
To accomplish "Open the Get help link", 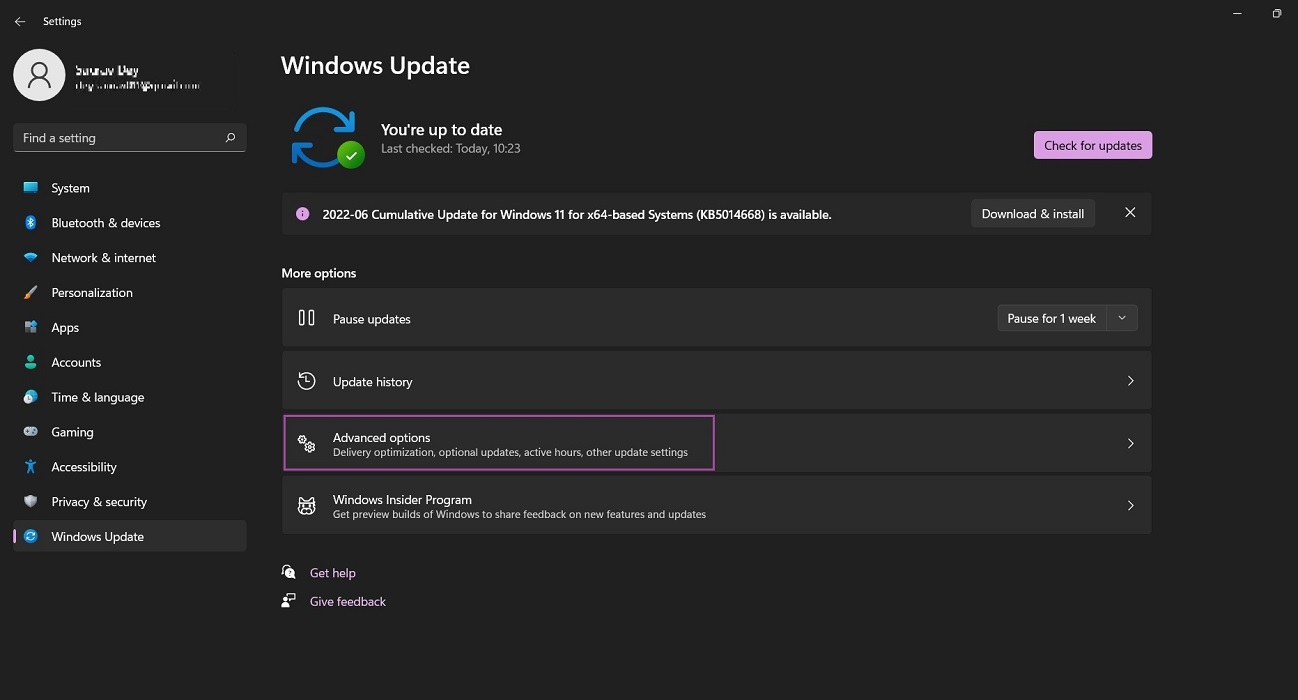I will pos(332,572).
